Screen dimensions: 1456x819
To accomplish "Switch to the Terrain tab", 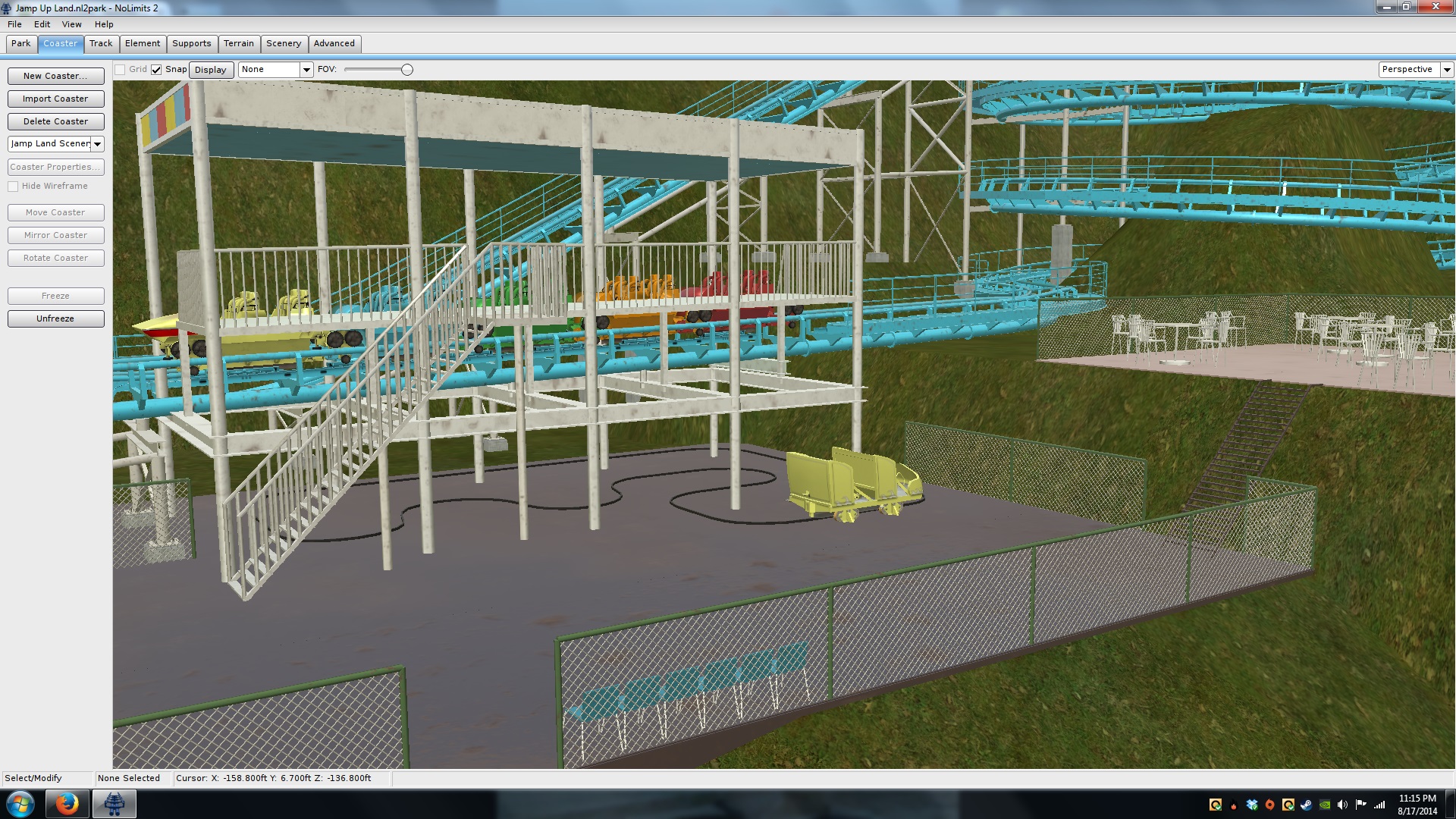I will click(239, 43).
